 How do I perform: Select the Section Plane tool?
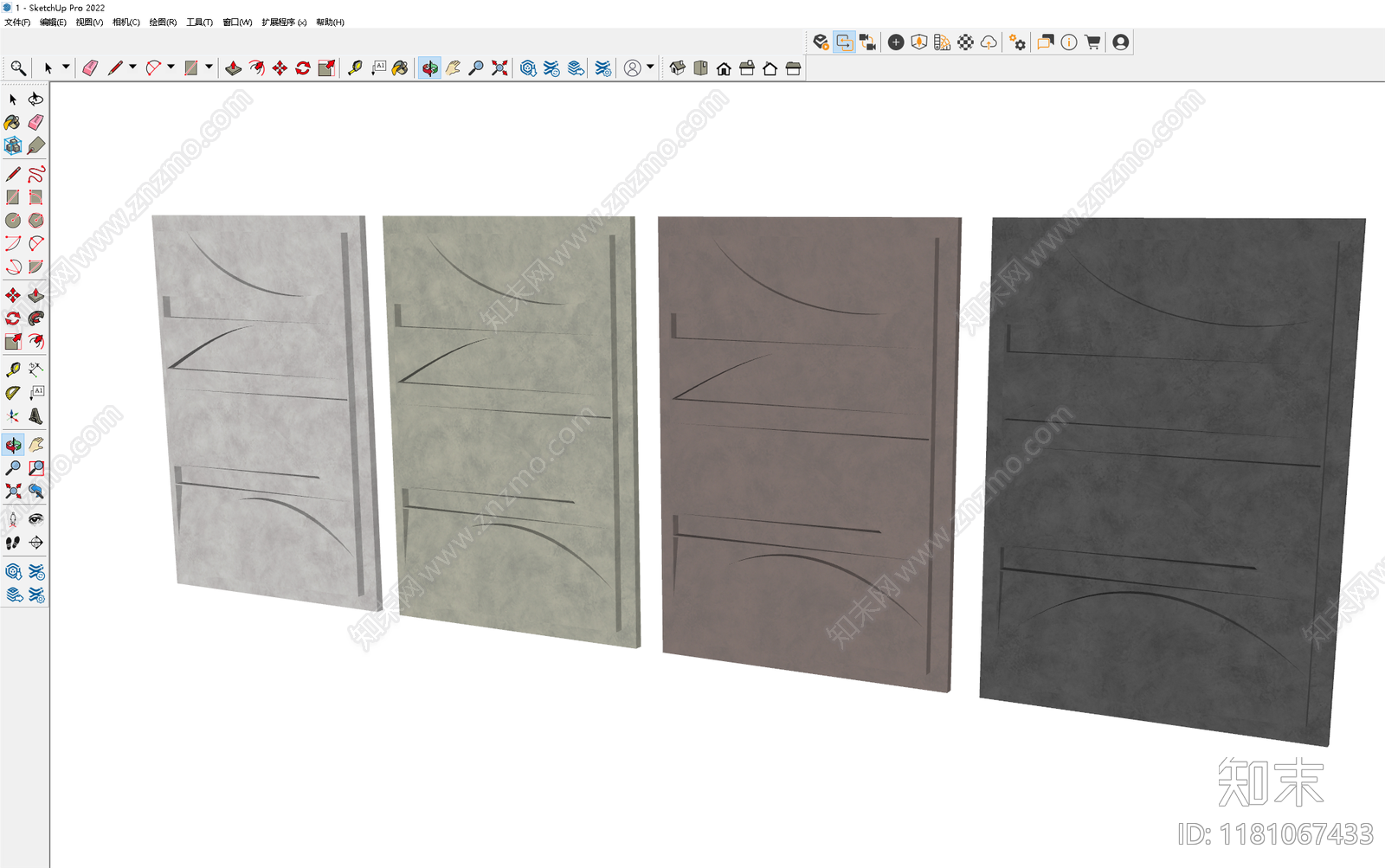point(35,543)
